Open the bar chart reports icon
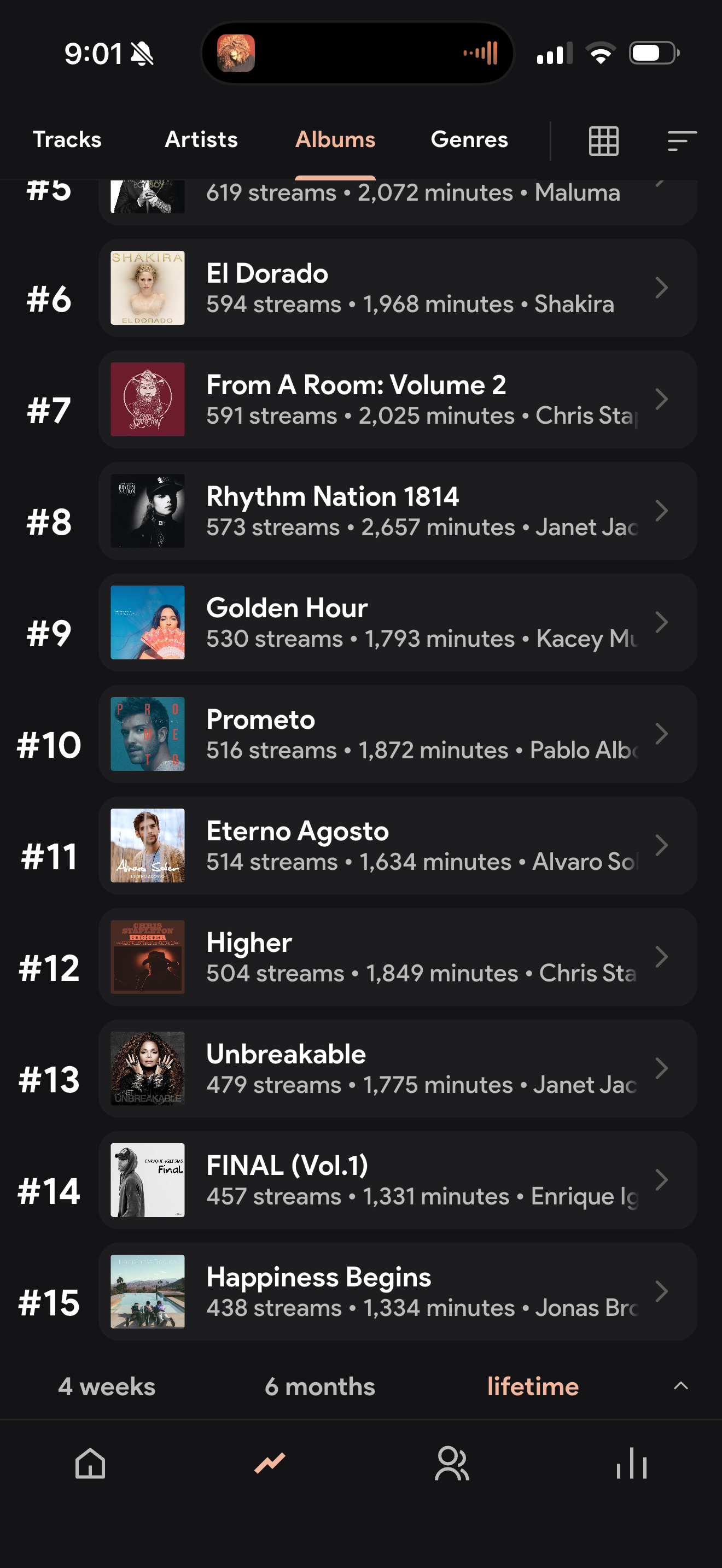This screenshot has width=722, height=1568. [x=631, y=1462]
